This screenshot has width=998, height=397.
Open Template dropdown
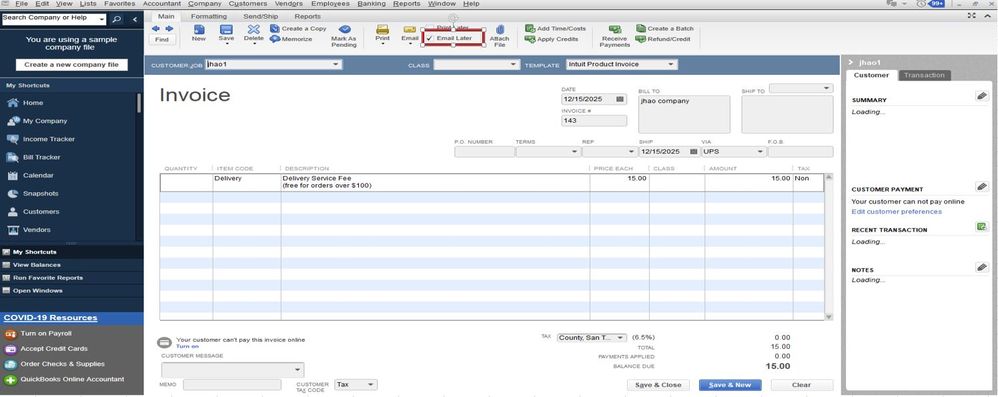tap(671, 64)
